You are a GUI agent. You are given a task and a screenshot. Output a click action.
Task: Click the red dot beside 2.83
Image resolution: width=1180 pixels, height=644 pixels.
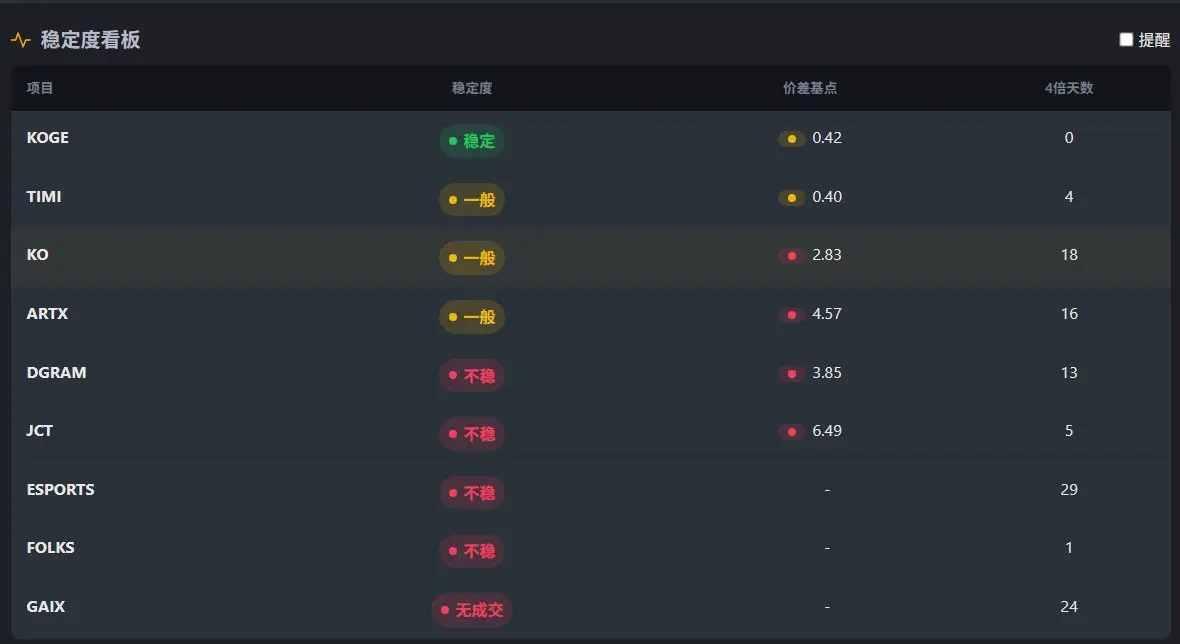pos(792,256)
